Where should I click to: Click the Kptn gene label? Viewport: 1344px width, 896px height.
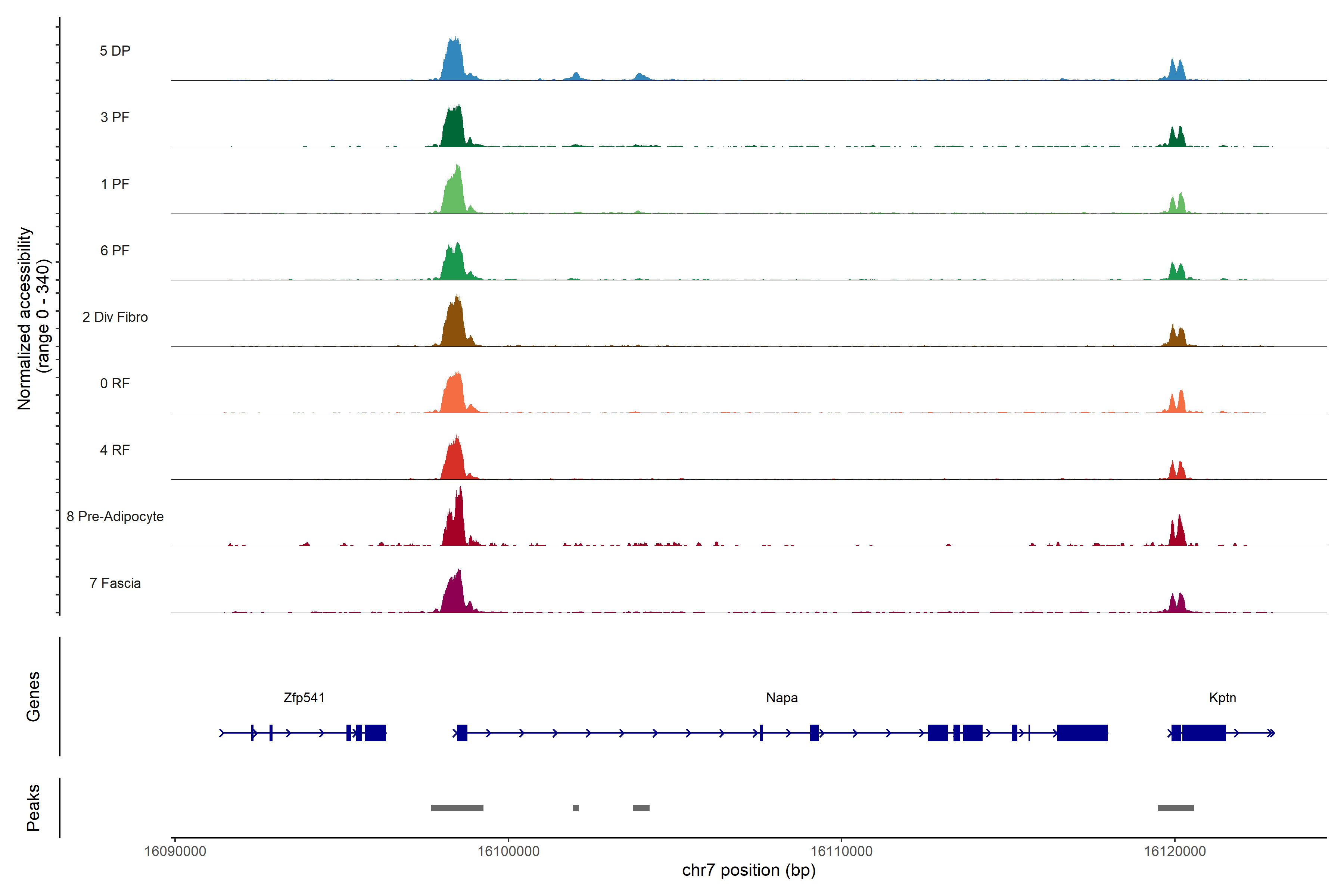click(1222, 698)
